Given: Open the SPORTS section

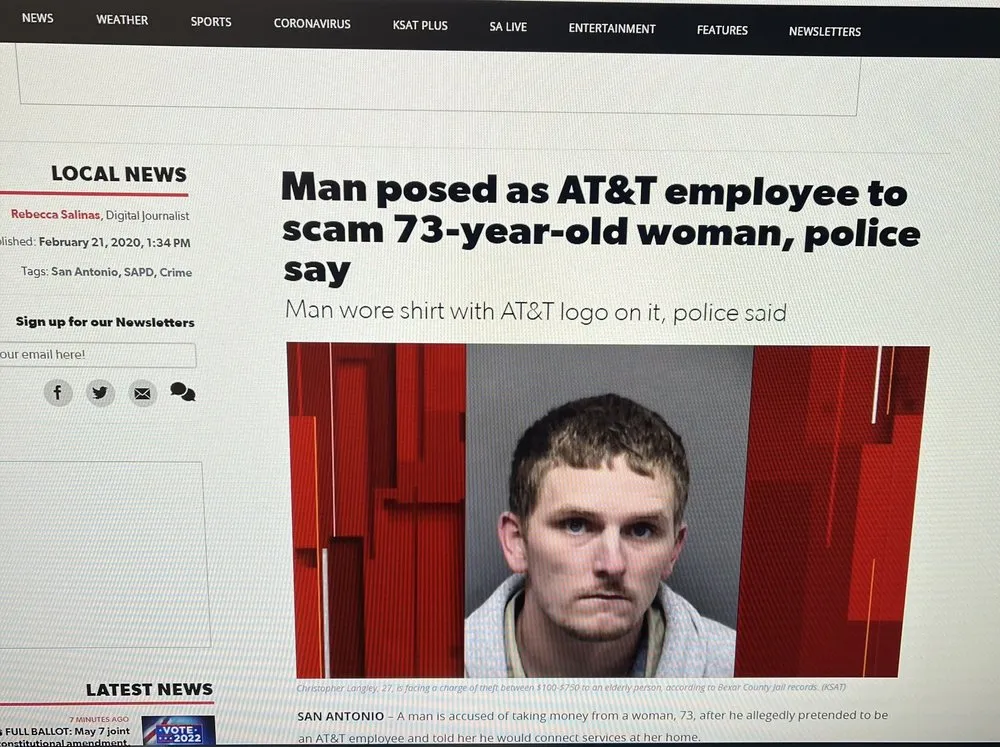Looking at the screenshot, I should (x=210, y=22).
